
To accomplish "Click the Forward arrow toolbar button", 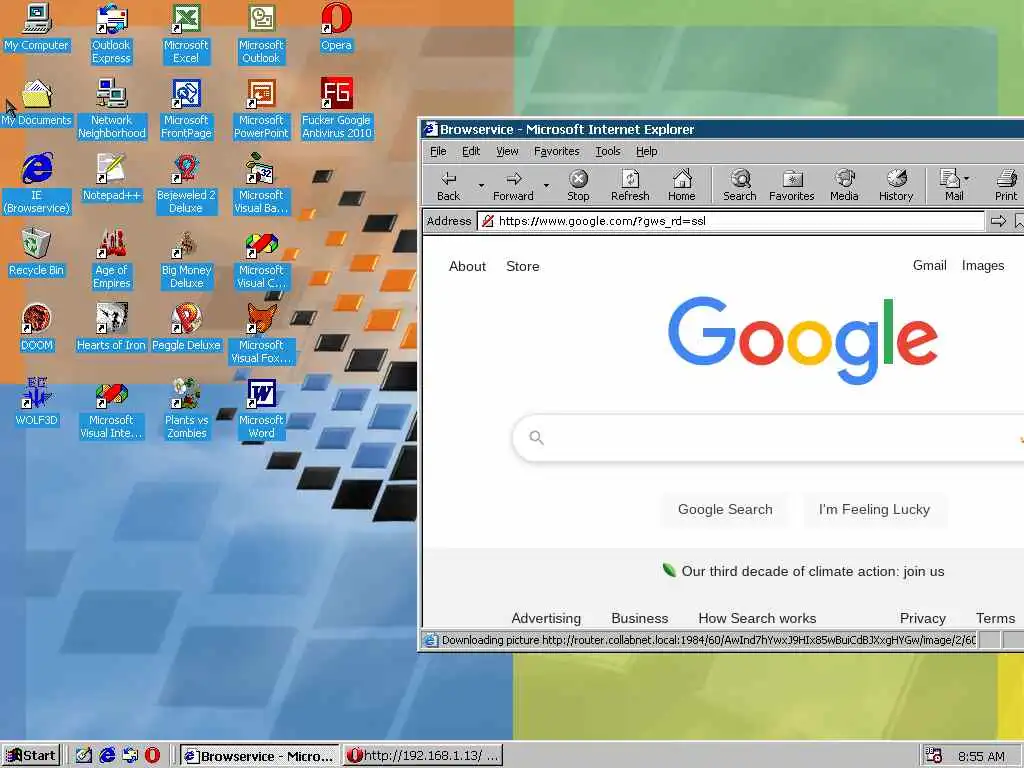I will pos(513,185).
